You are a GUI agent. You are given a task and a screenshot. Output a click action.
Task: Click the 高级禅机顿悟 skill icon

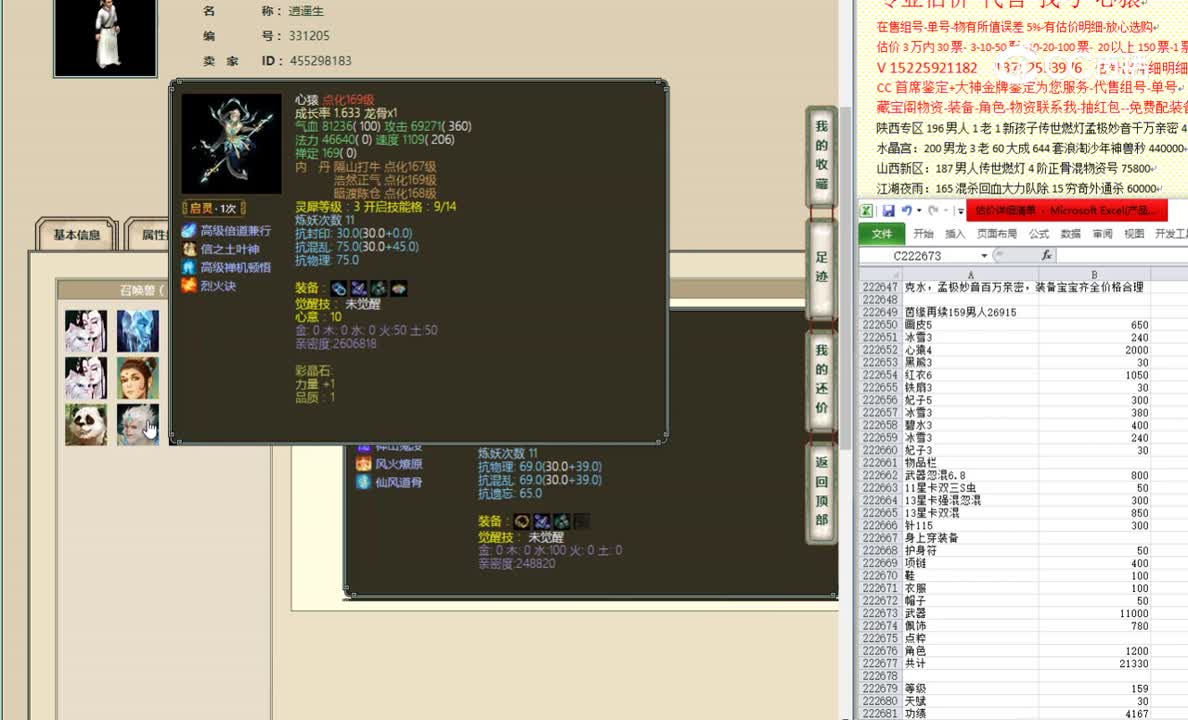(x=189, y=267)
